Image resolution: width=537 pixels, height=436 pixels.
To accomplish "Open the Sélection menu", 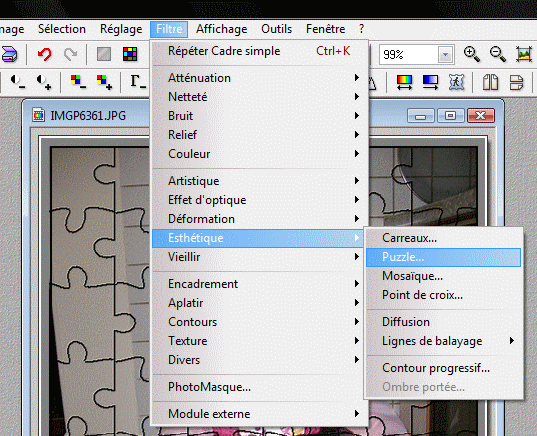I will (x=62, y=29).
